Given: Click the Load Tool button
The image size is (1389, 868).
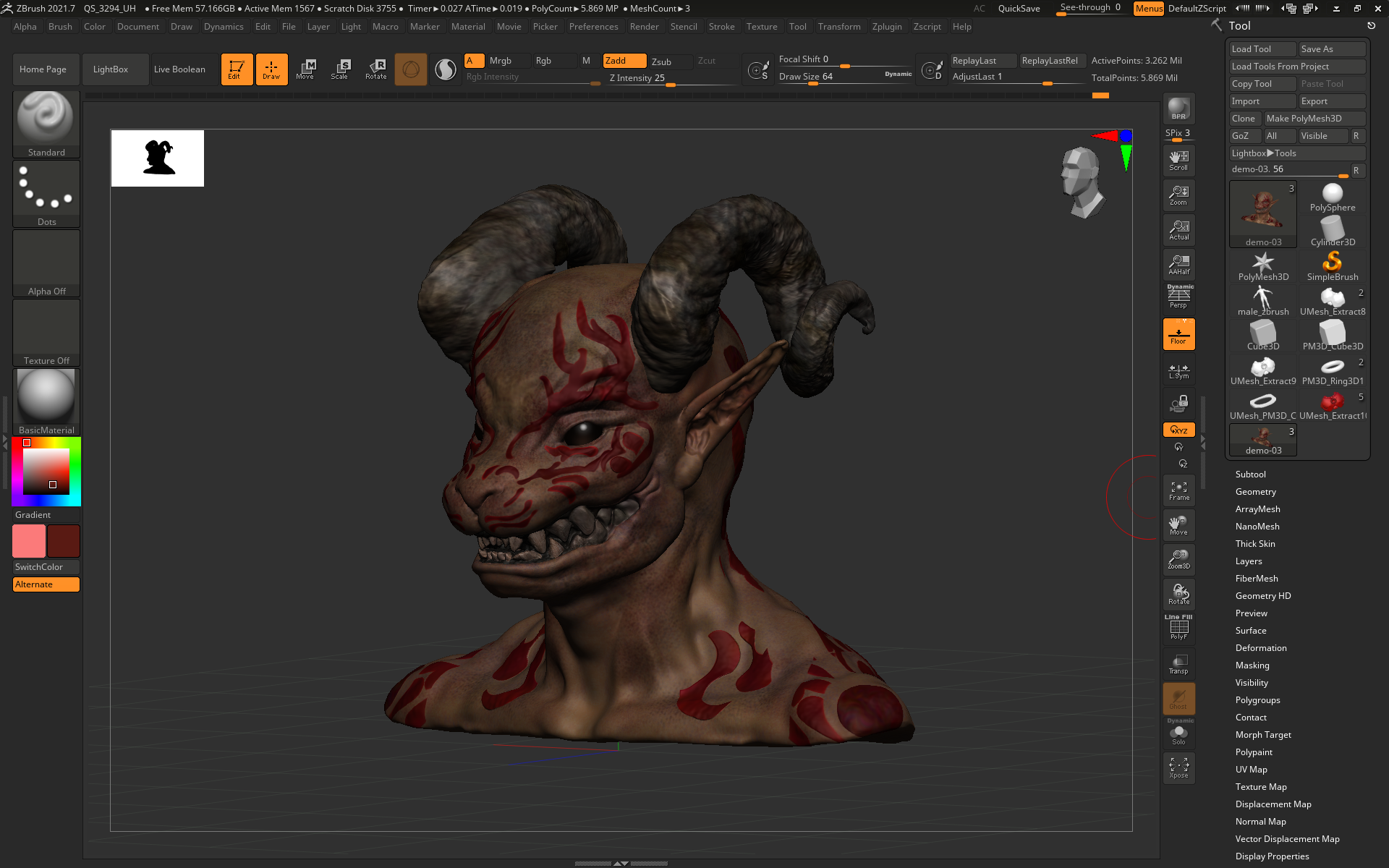Looking at the screenshot, I should [1263, 49].
